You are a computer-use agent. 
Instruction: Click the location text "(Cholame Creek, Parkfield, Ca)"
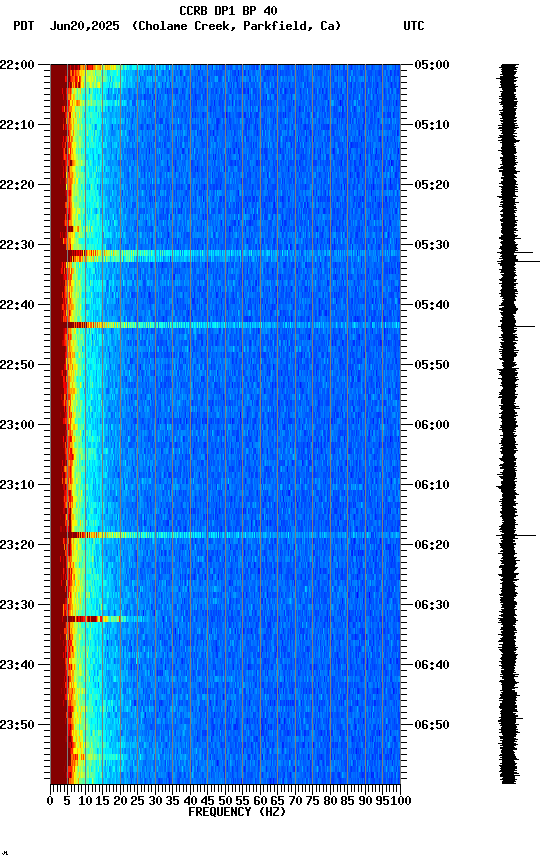[236, 26]
